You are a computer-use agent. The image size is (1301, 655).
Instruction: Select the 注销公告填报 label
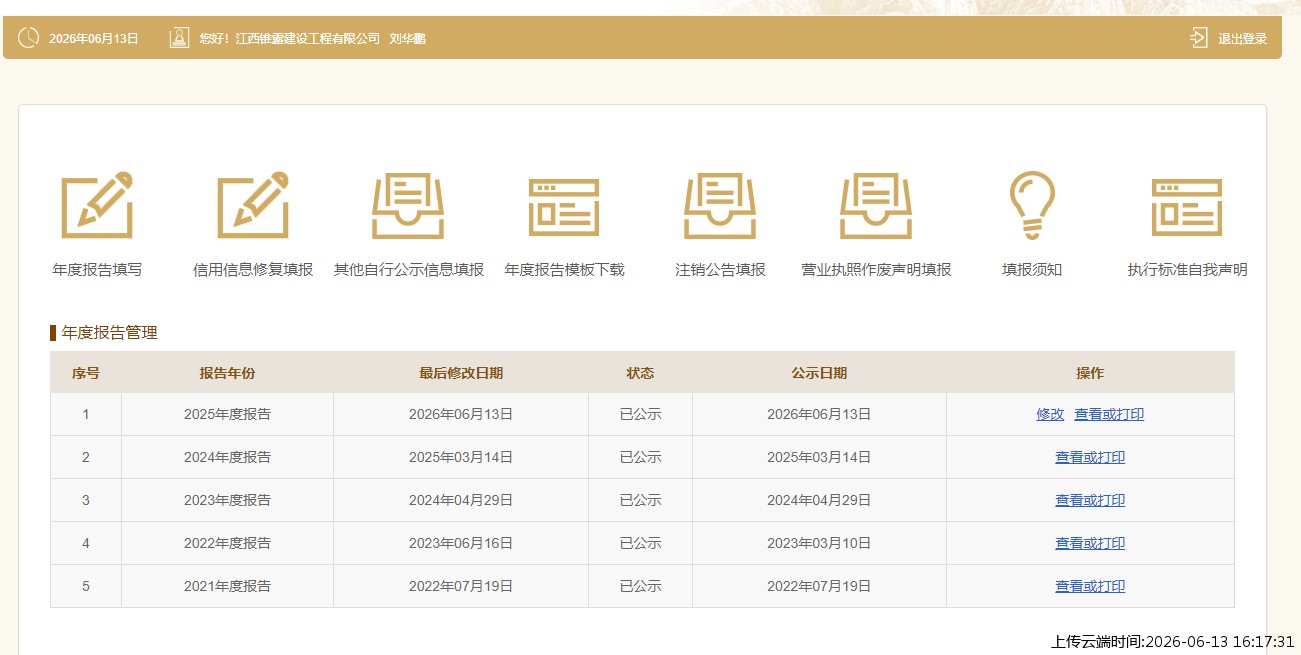[x=720, y=270]
